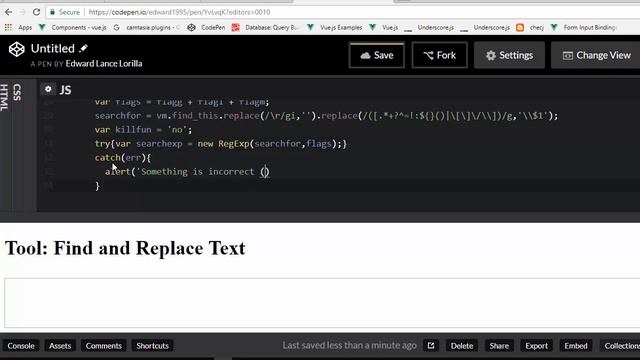Reload the page with refresh icon
The height and width of the screenshot is (360, 640).
(36, 12)
